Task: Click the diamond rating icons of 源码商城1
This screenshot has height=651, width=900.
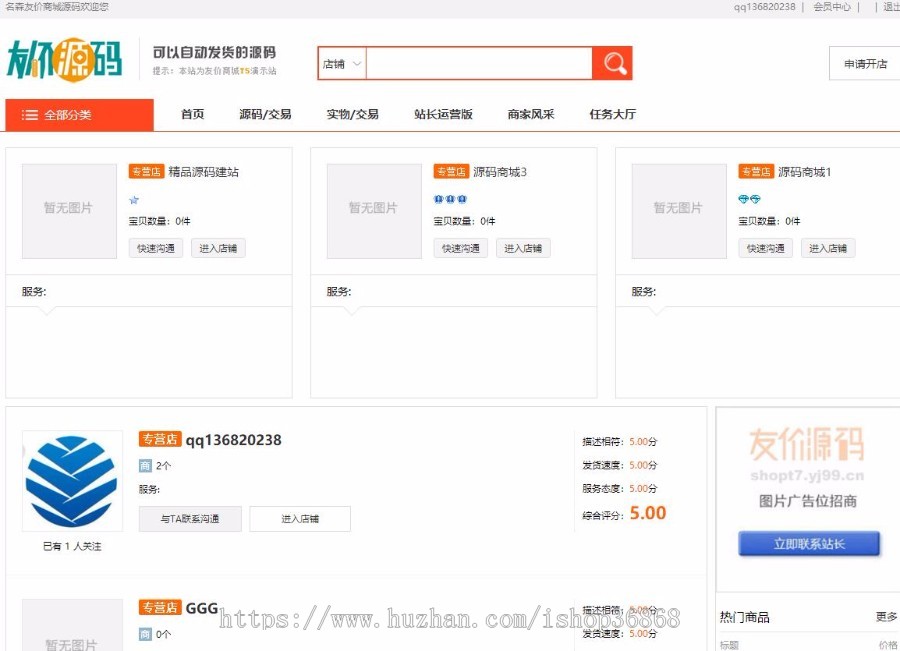Action: 749,199
